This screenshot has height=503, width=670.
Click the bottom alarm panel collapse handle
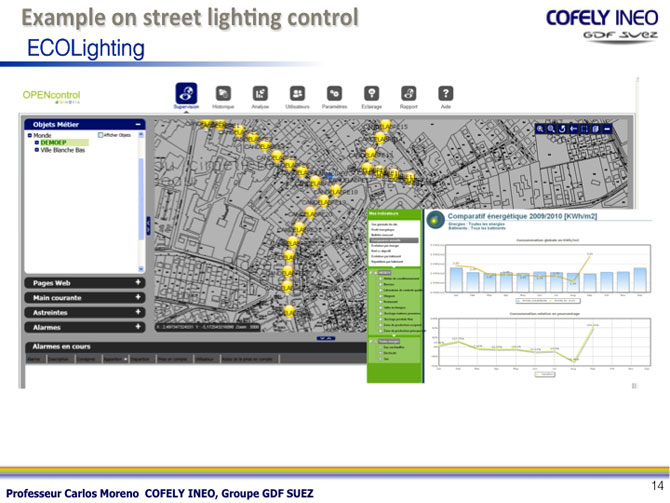[x=326, y=338]
